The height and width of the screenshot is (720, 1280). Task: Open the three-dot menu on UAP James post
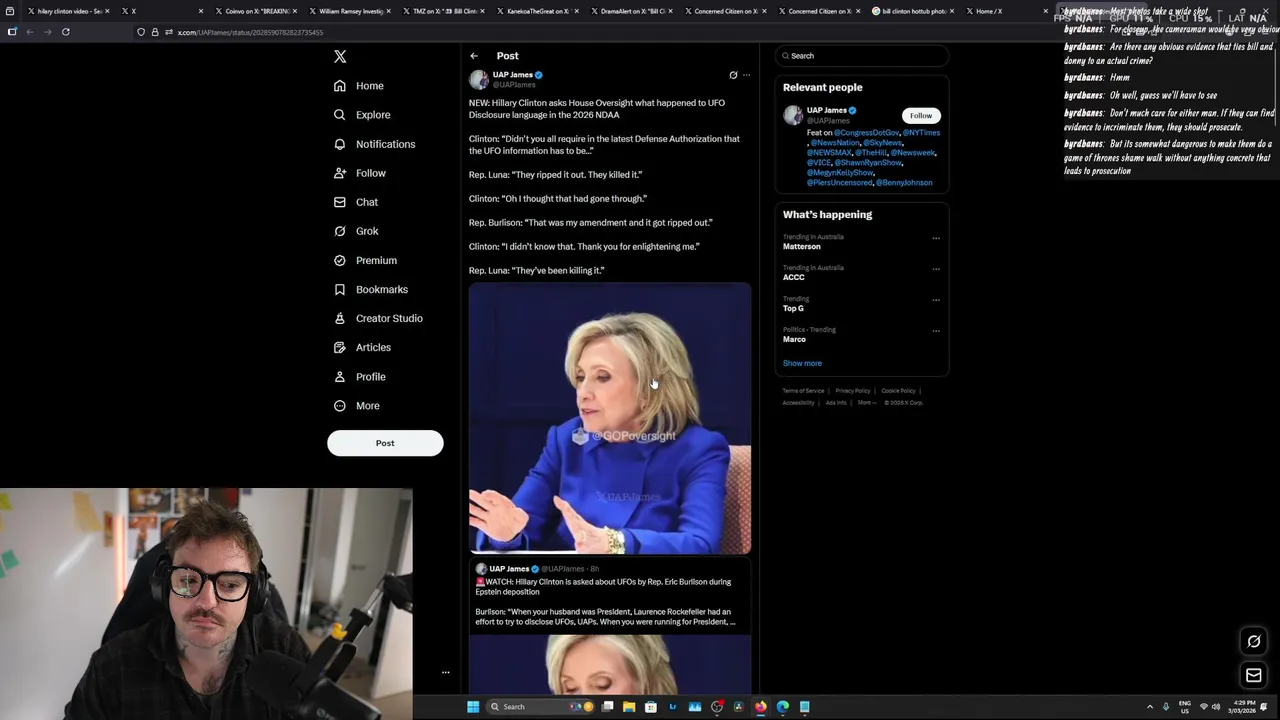[x=746, y=75]
